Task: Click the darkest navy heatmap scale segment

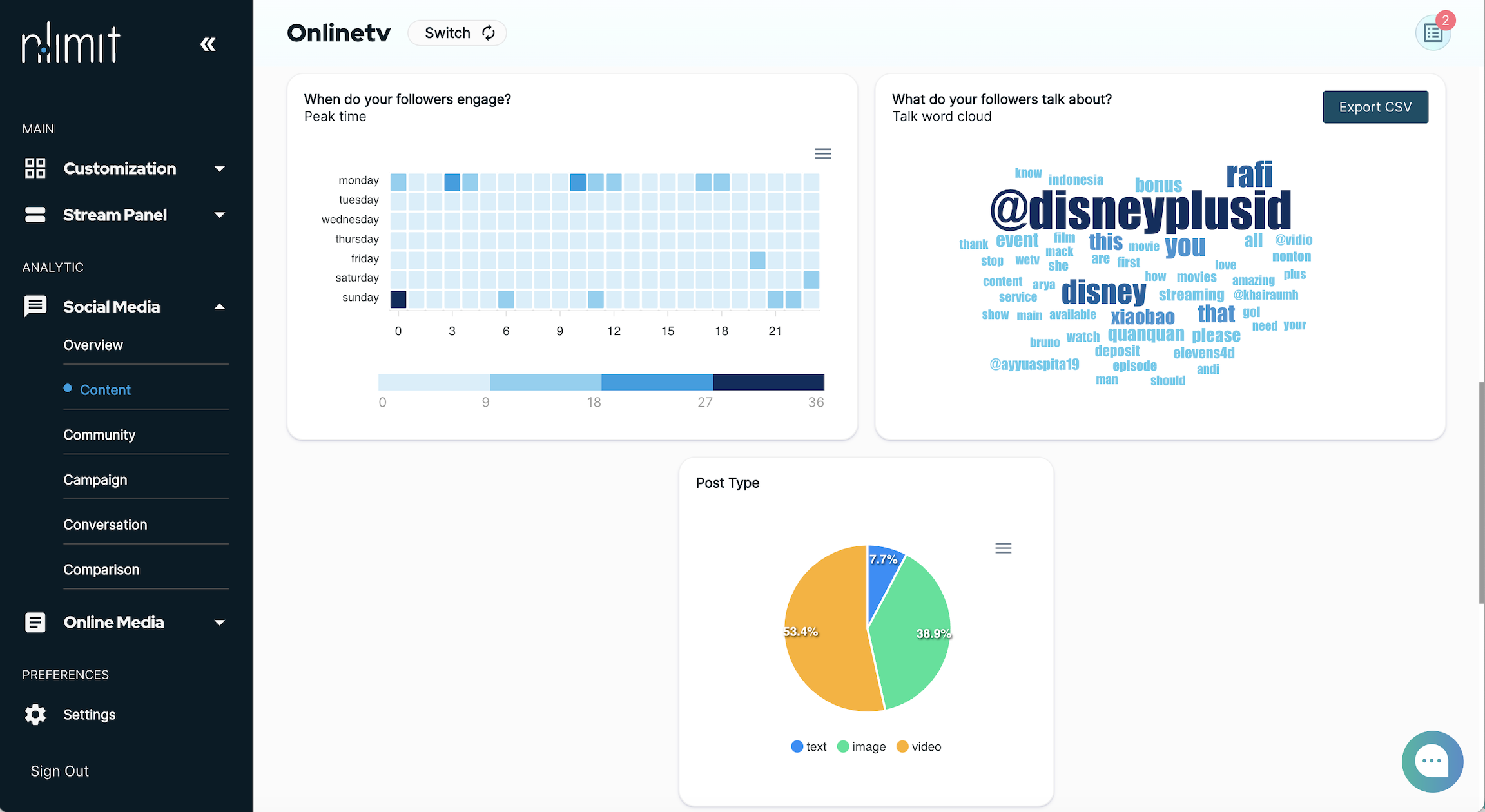Action: pos(768,382)
